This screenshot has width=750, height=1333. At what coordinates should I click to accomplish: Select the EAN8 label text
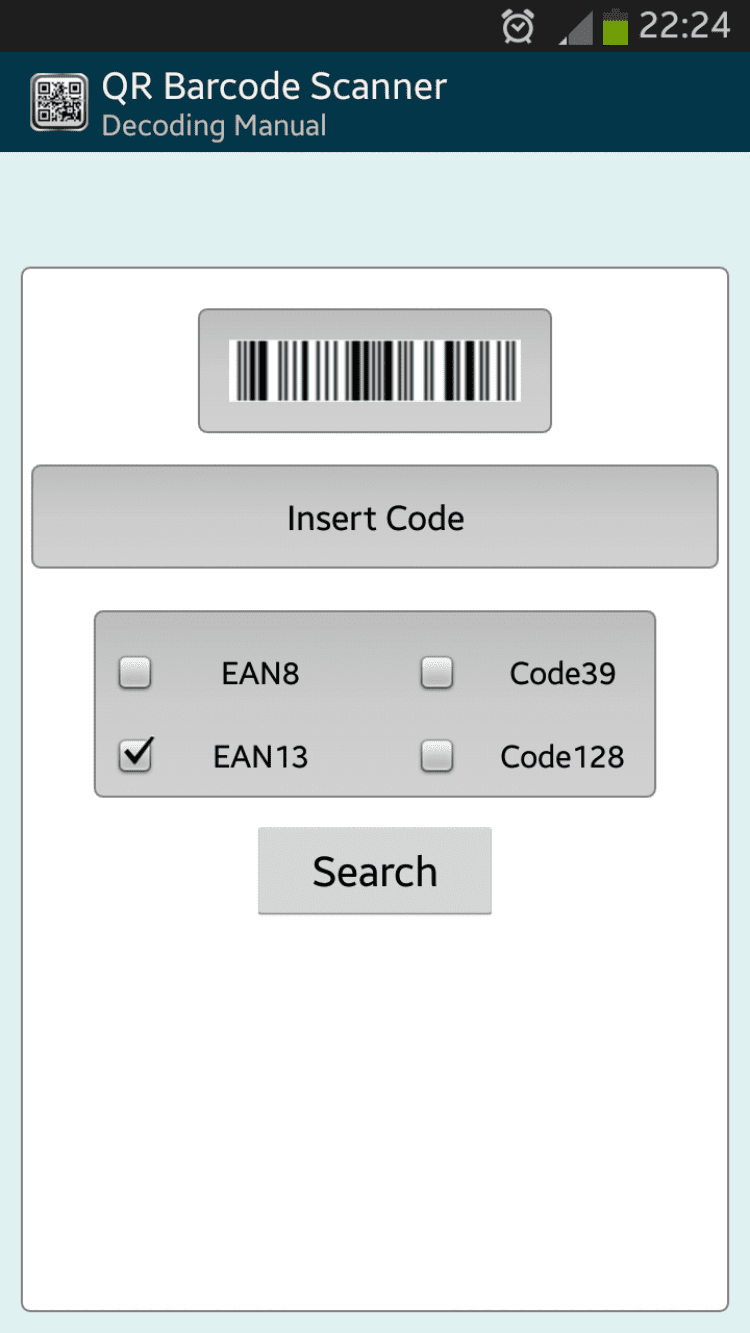[260, 674]
